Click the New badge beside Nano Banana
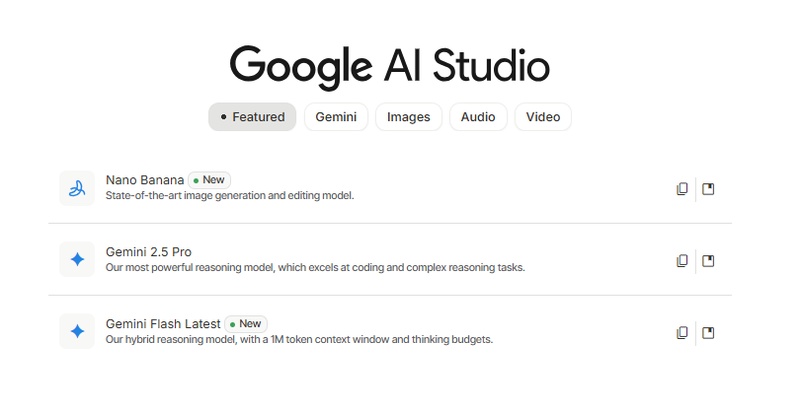The image size is (800, 411). [x=209, y=180]
